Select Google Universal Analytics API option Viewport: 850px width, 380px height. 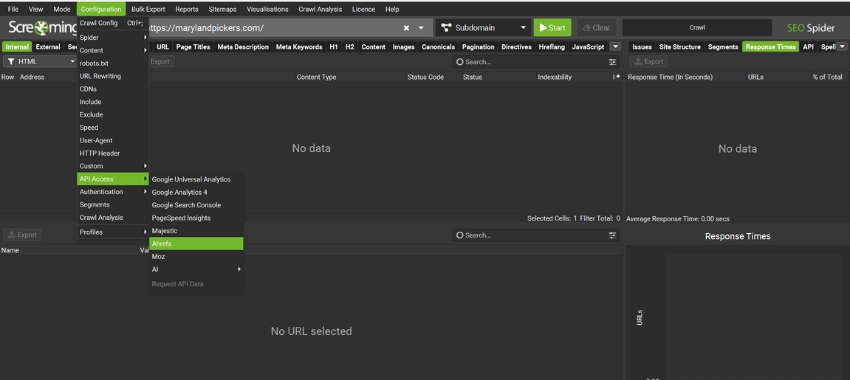pyautogui.click(x=196, y=179)
